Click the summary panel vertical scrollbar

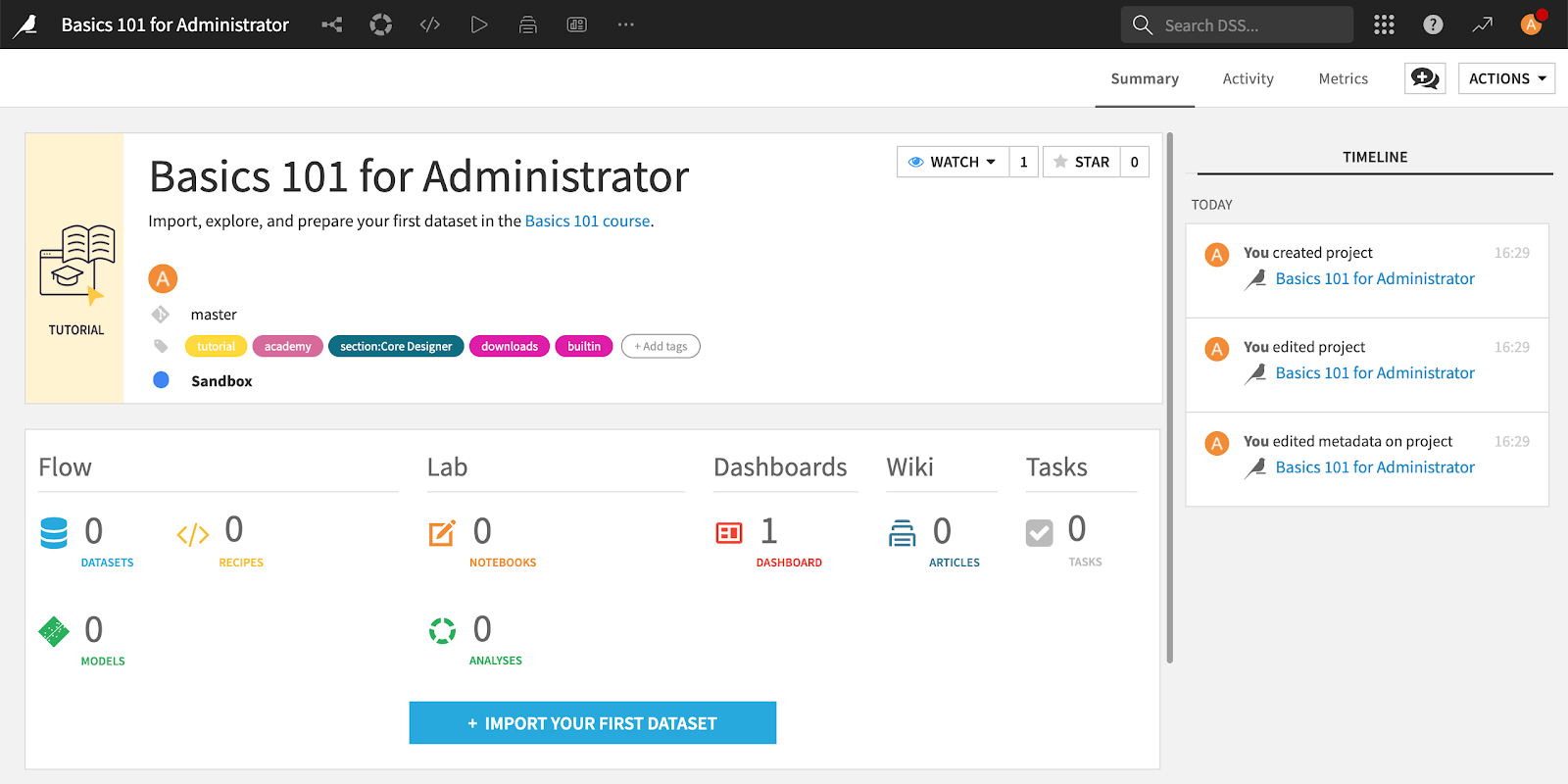pos(1170,398)
